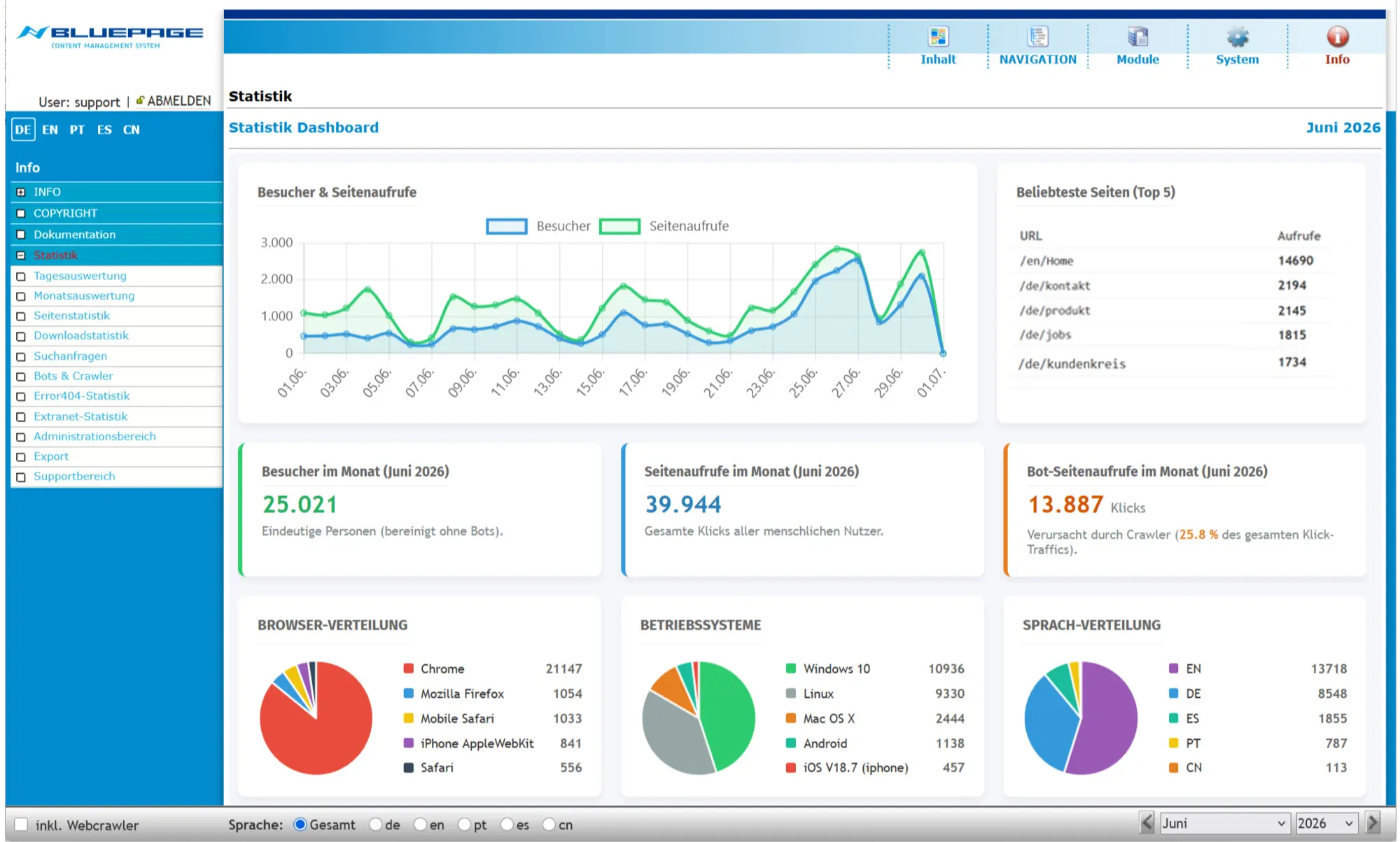The width and height of the screenshot is (1400, 842).
Task: Expand the INFO tree item
Action: click(21, 192)
